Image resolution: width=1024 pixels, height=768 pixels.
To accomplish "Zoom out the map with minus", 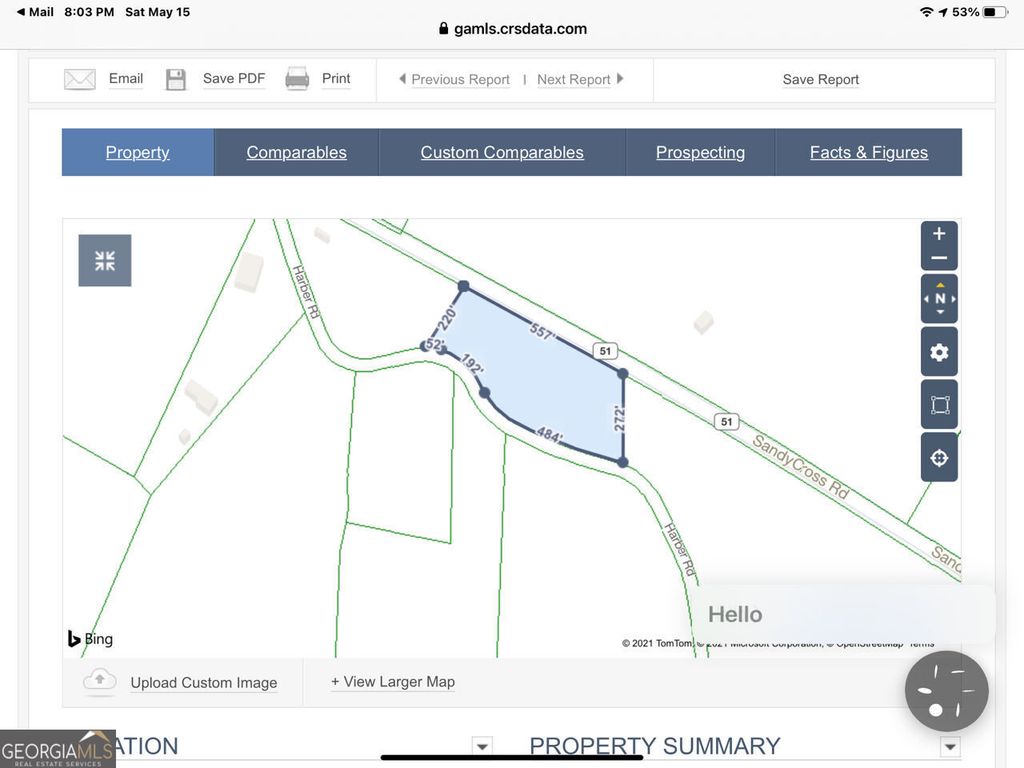I will pyautogui.click(x=939, y=258).
